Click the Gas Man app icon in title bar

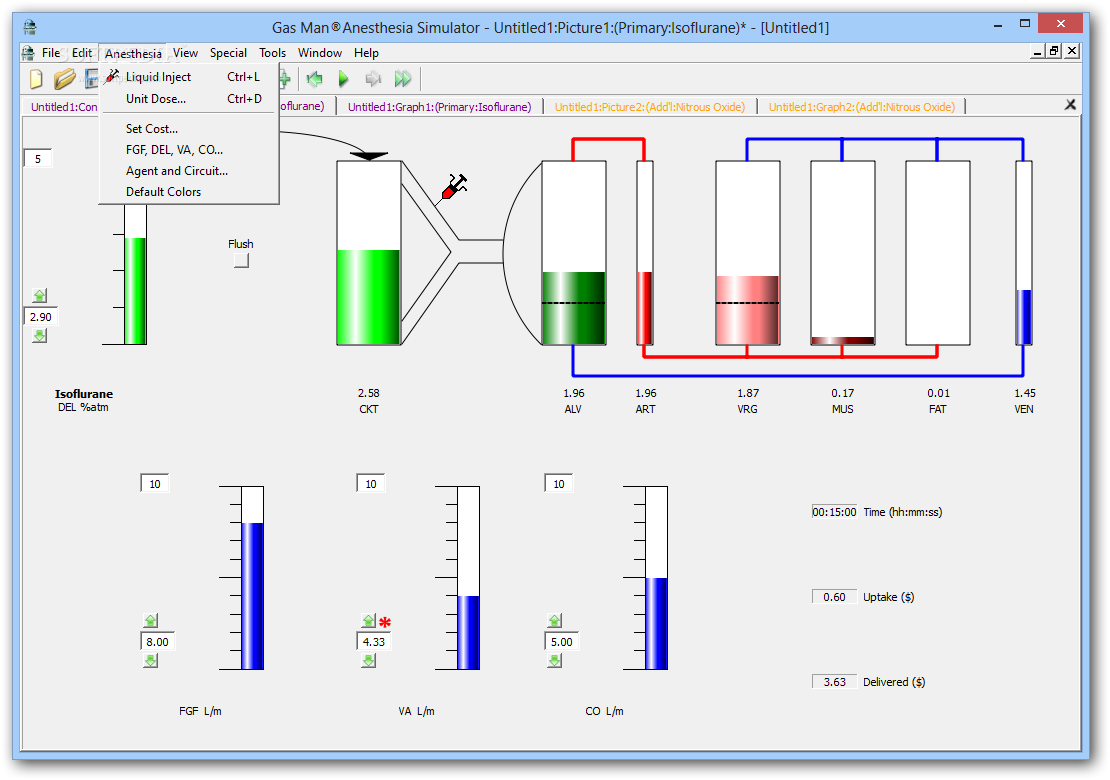(x=30, y=28)
